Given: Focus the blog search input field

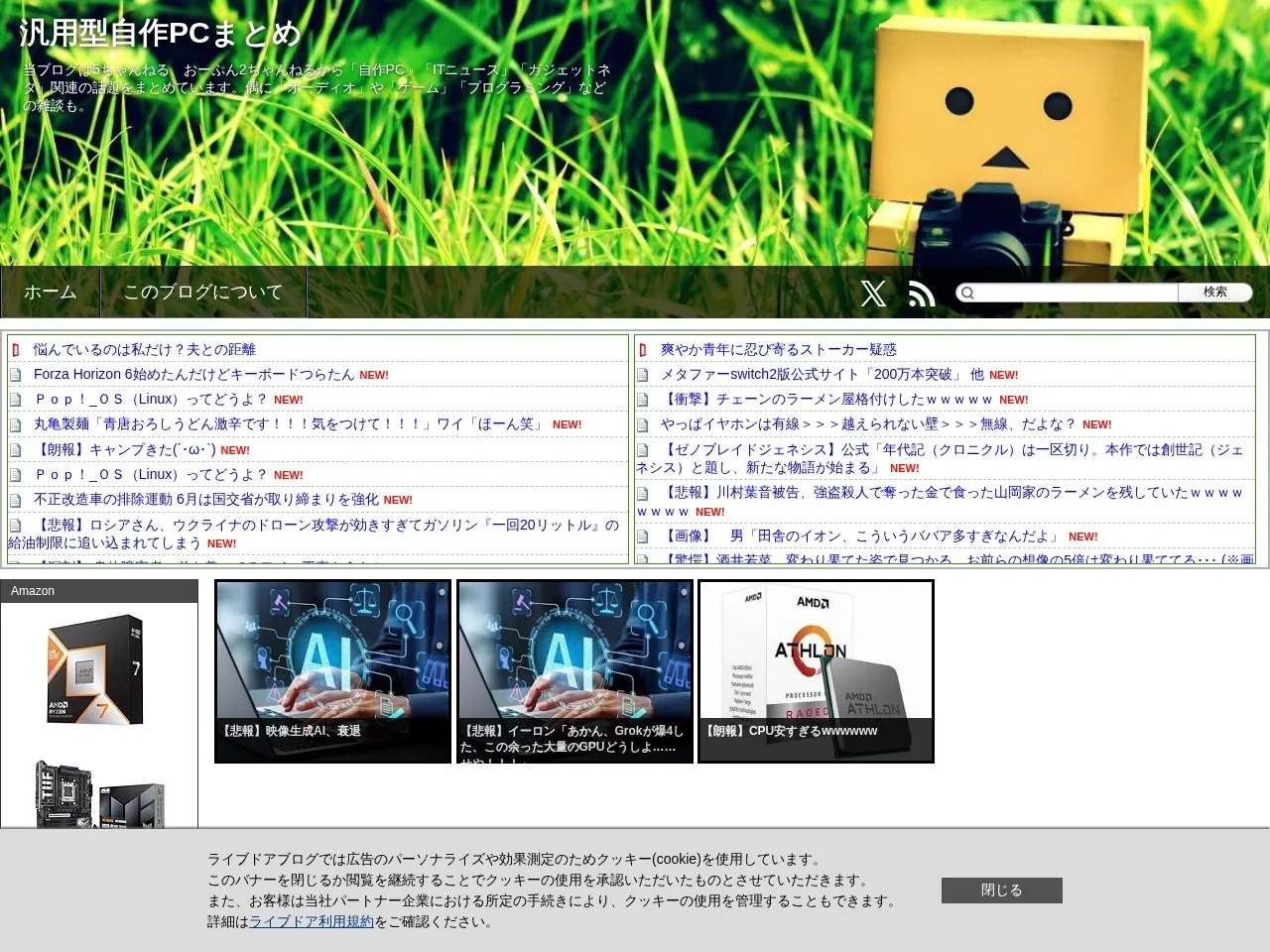Looking at the screenshot, I should click(x=1077, y=293).
